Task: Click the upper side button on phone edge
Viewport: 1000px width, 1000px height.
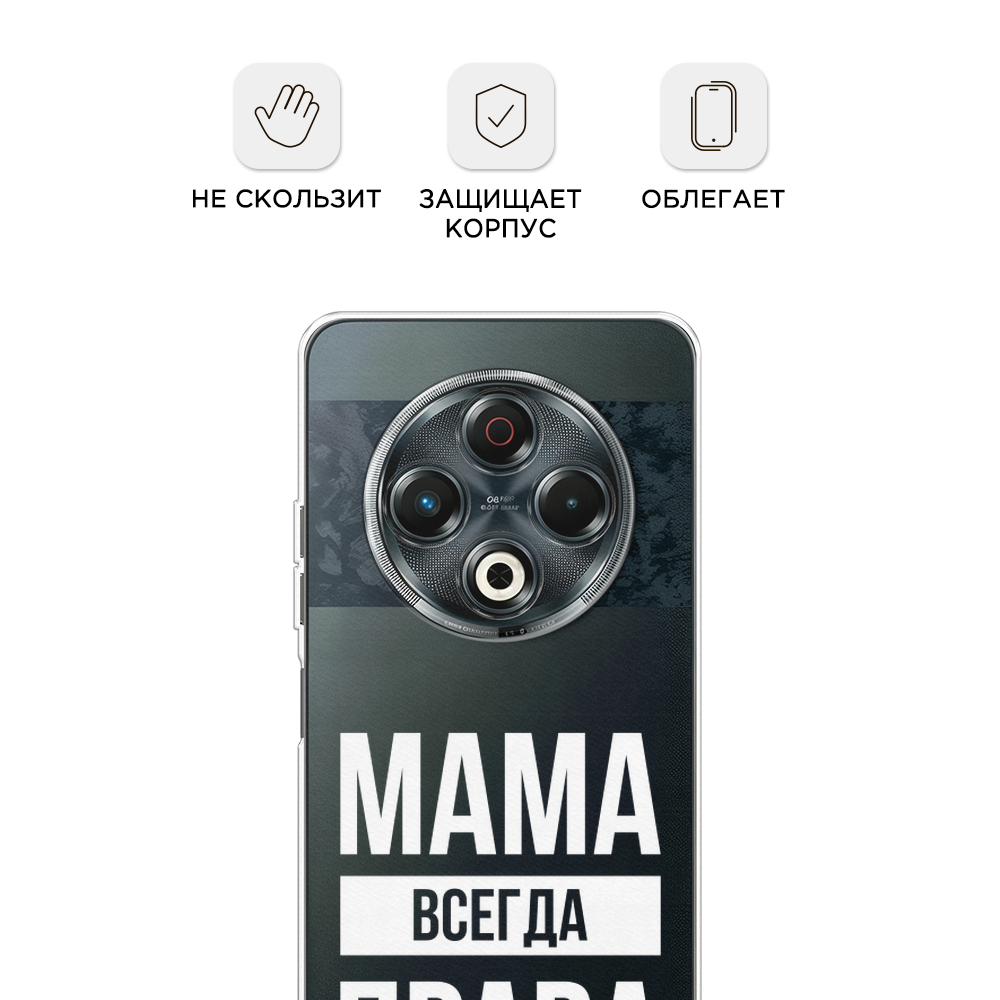Action: point(298,532)
